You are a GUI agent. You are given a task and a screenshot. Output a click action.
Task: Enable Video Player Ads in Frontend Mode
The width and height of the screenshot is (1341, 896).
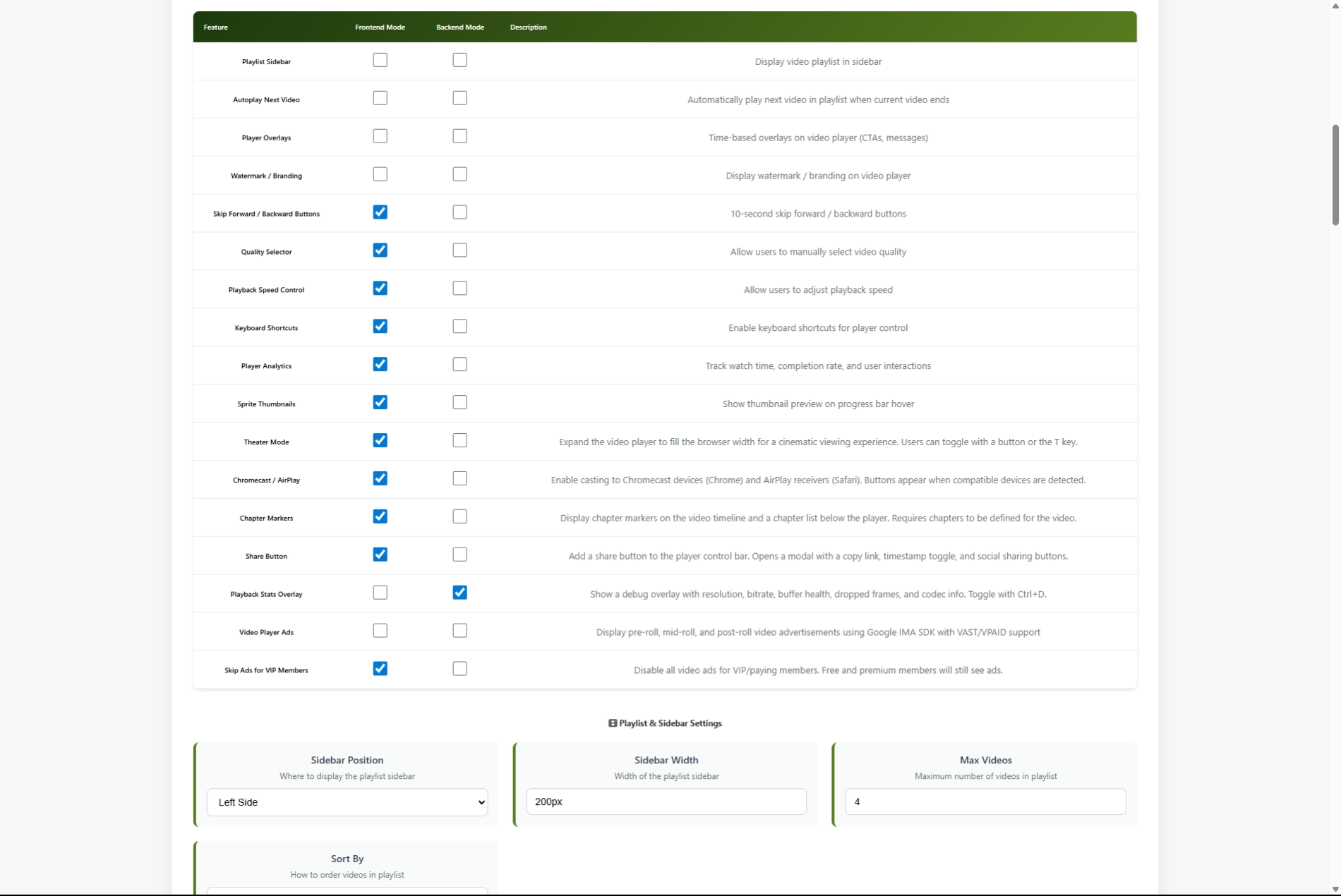tap(380, 631)
